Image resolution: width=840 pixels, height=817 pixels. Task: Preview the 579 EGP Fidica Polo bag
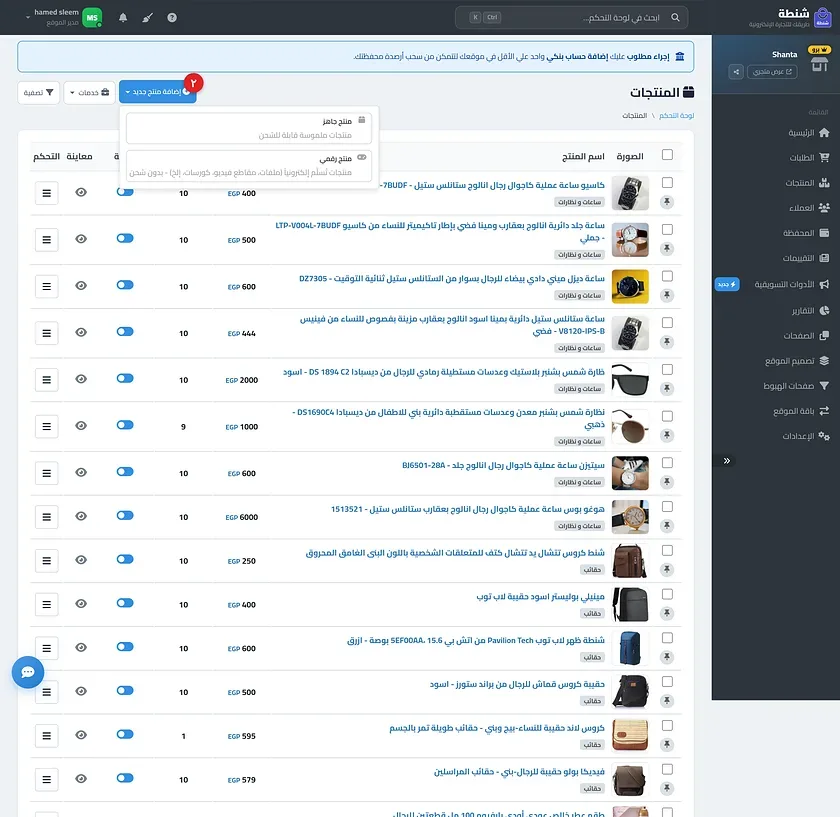(81, 779)
